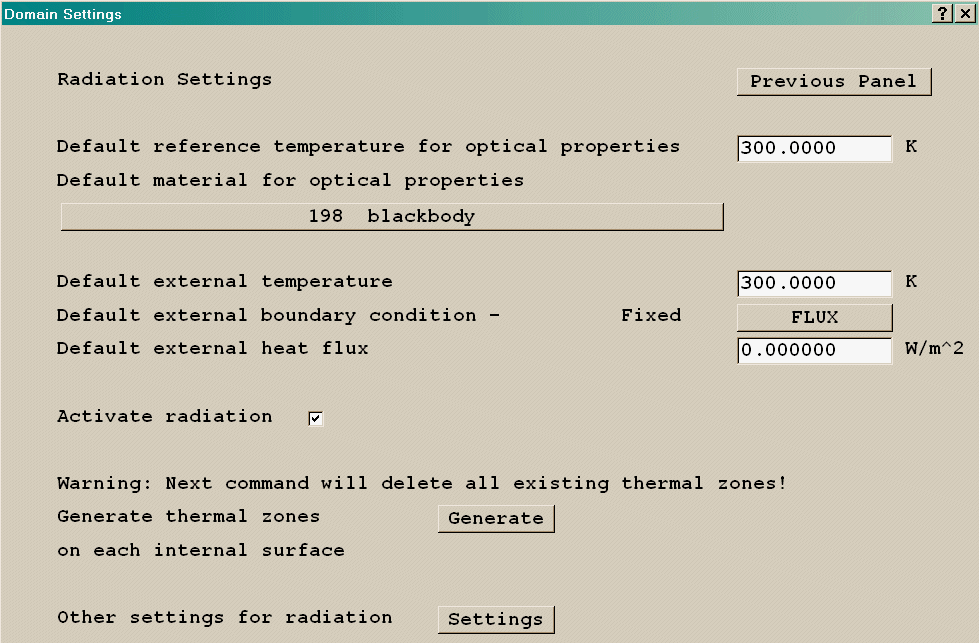The height and width of the screenshot is (643, 979).
Task: Uncheck the Activate radiation checkbox
Action: coord(316,419)
